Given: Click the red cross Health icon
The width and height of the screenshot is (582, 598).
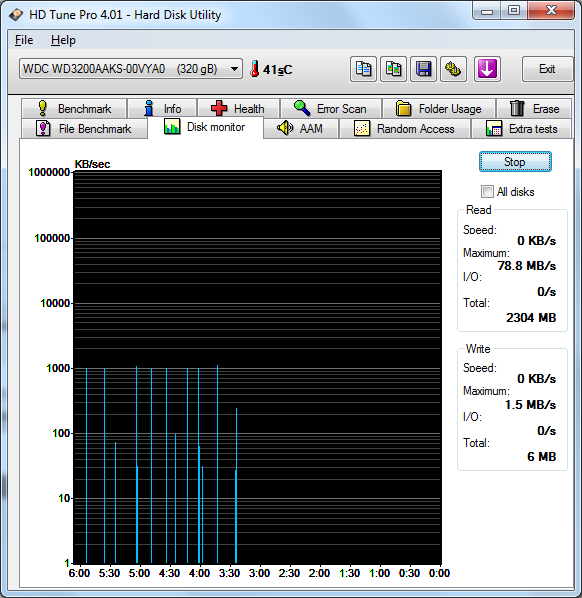Looking at the screenshot, I should (219, 108).
